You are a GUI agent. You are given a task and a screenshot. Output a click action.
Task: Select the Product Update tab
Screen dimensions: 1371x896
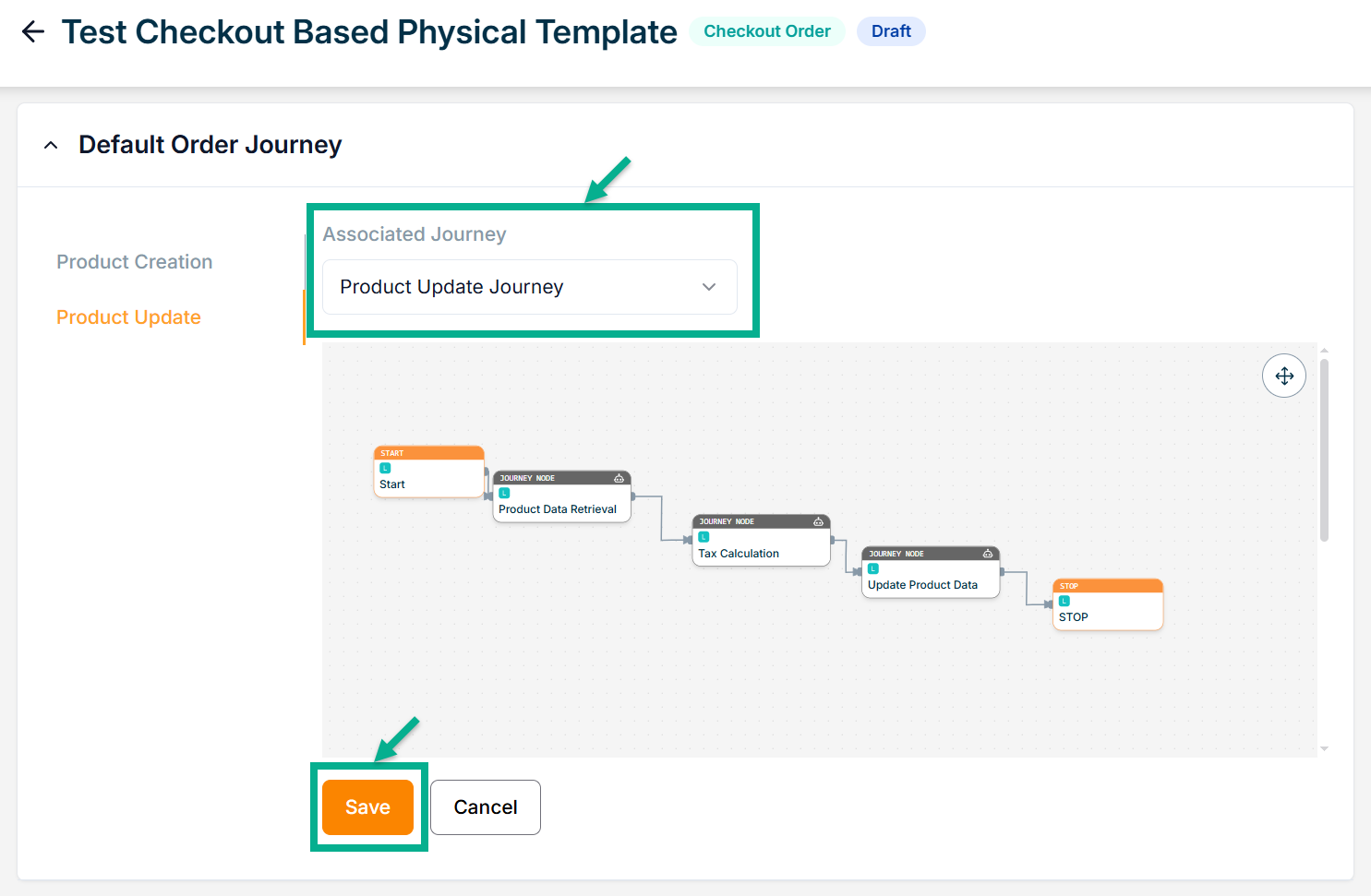pos(128,317)
